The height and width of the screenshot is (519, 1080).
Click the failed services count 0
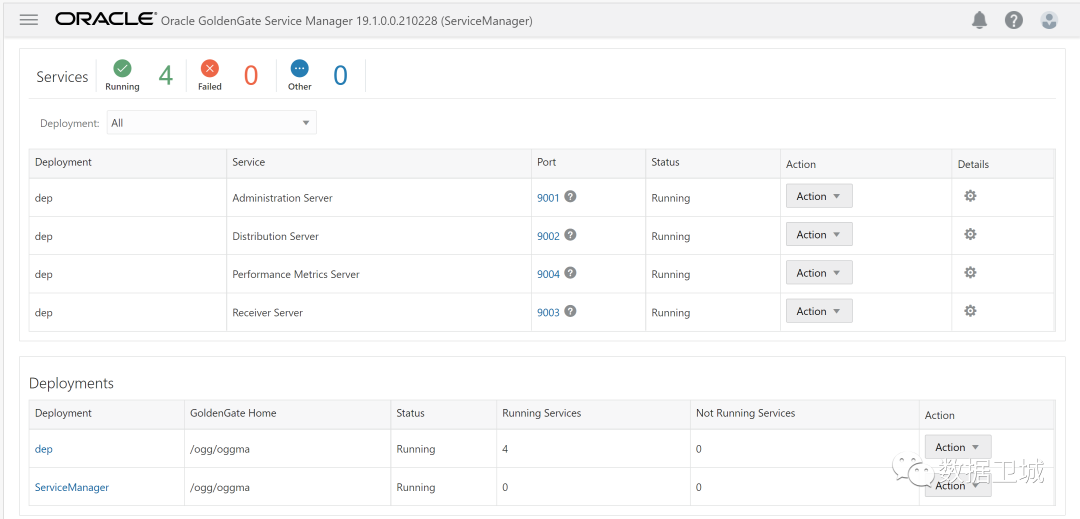pyautogui.click(x=251, y=75)
